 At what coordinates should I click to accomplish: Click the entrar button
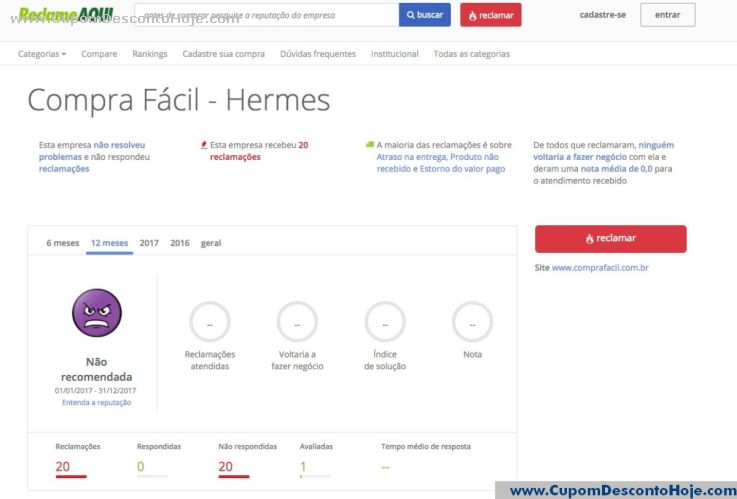[x=667, y=15]
